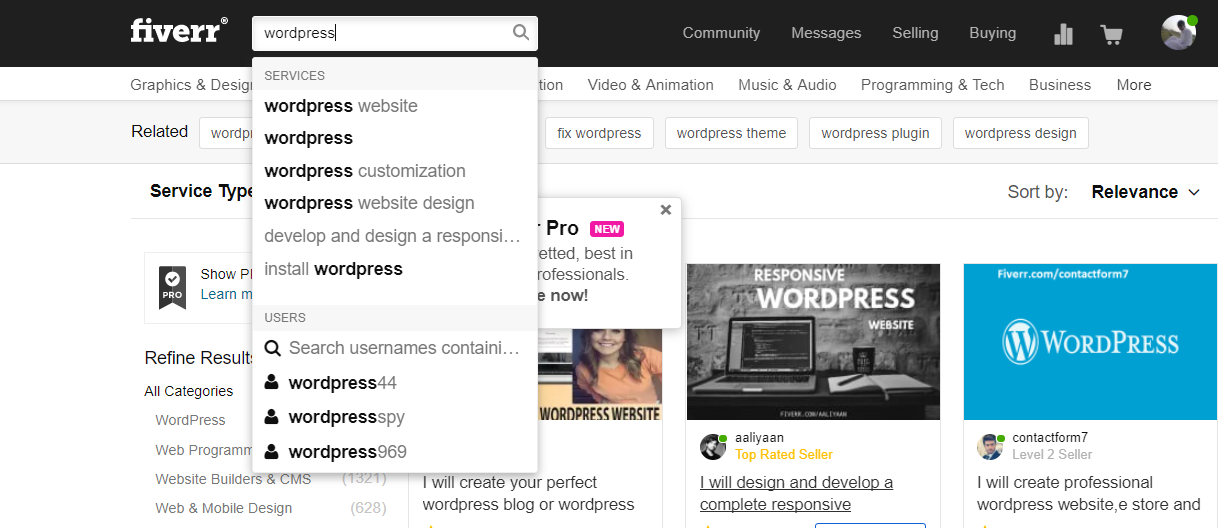Click contactform7's seller avatar
Image resolution: width=1218 pixels, height=528 pixels.
990,446
